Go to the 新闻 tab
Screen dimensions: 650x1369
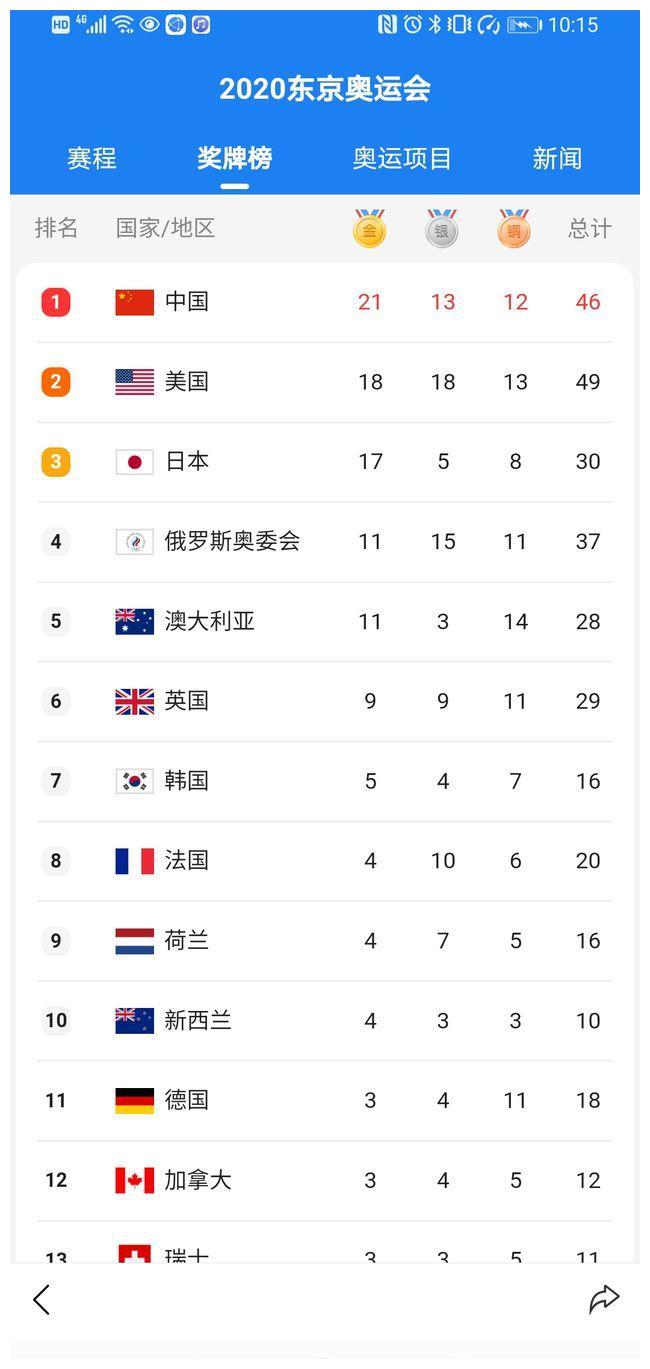pos(557,158)
